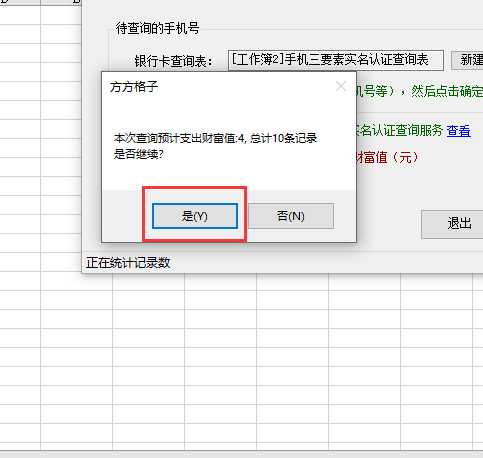Click the 正在统计记录数 status text
483x458 pixels.
[x=128, y=263]
